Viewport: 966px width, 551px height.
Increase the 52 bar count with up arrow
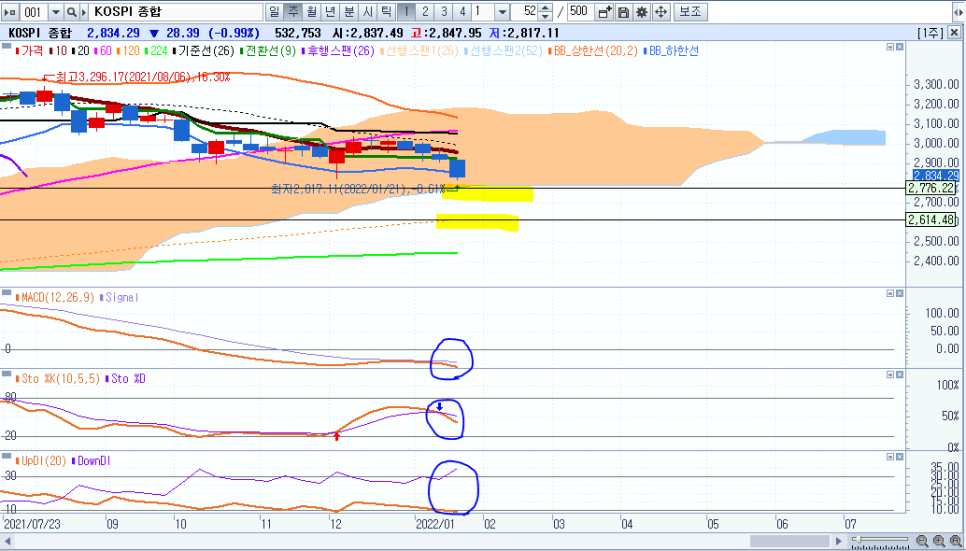point(546,8)
